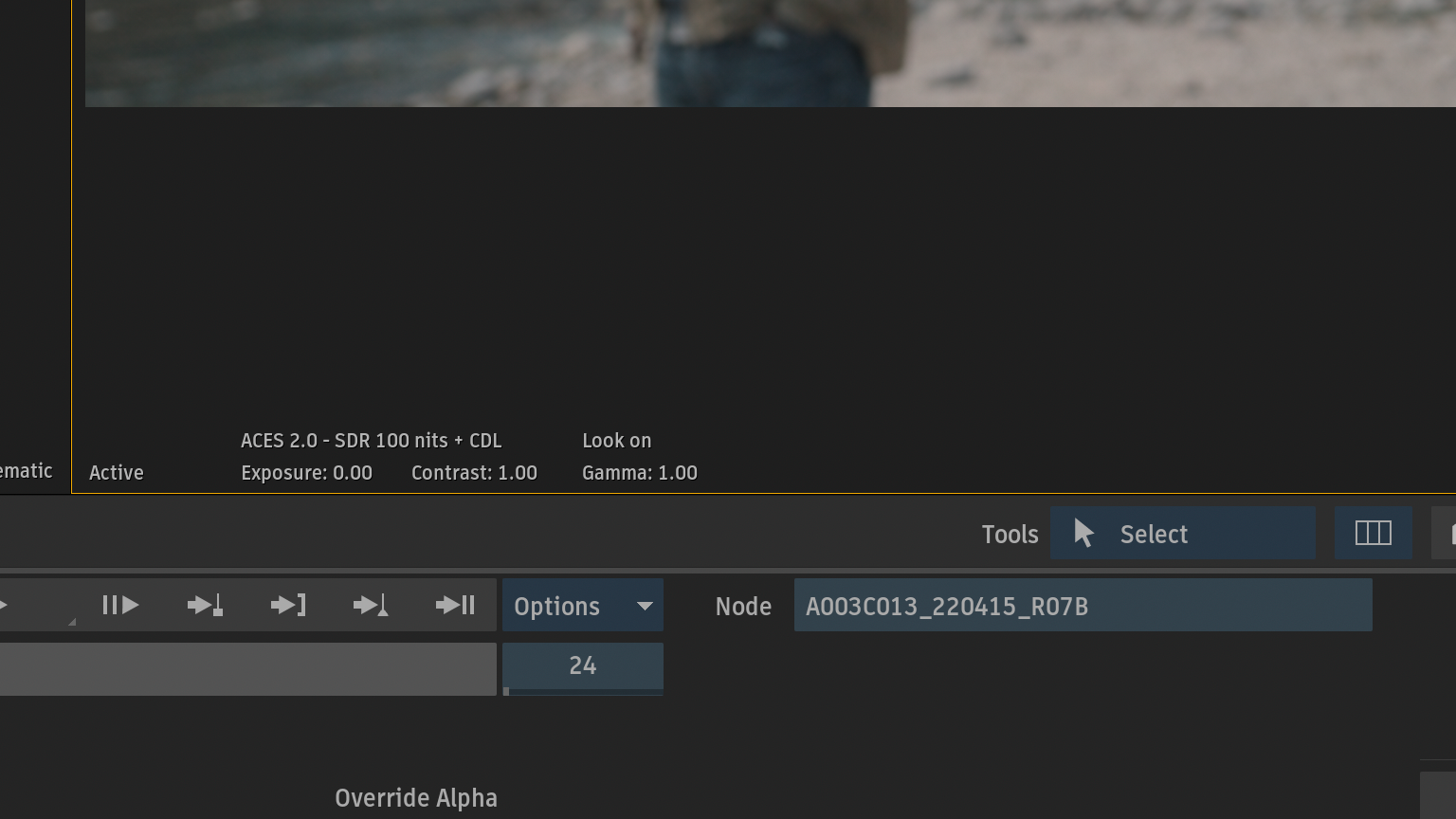Image resolution: width=1456 pixels, height=819 pixels.
Task: Click the Active viewport status label
Action: 117,473
